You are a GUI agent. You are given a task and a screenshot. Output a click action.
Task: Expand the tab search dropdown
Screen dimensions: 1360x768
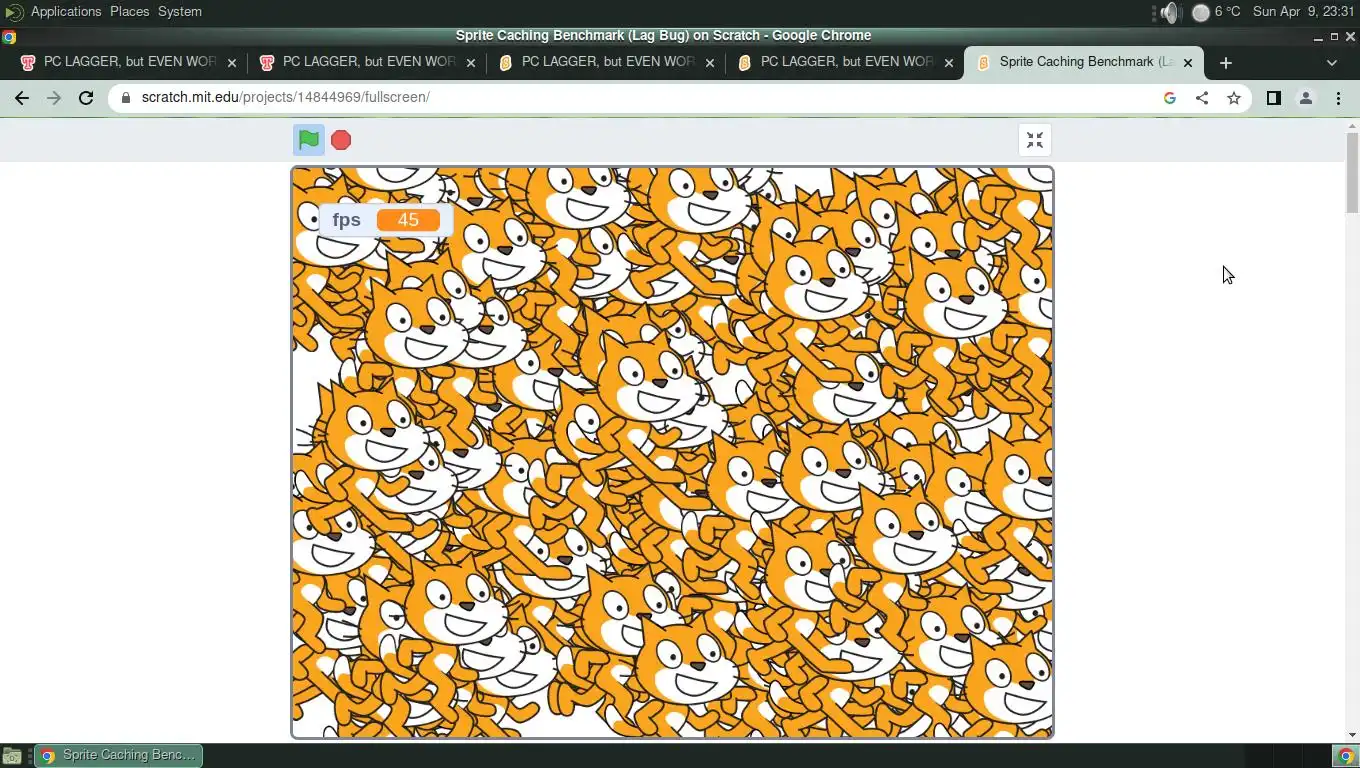(1331, 62)
